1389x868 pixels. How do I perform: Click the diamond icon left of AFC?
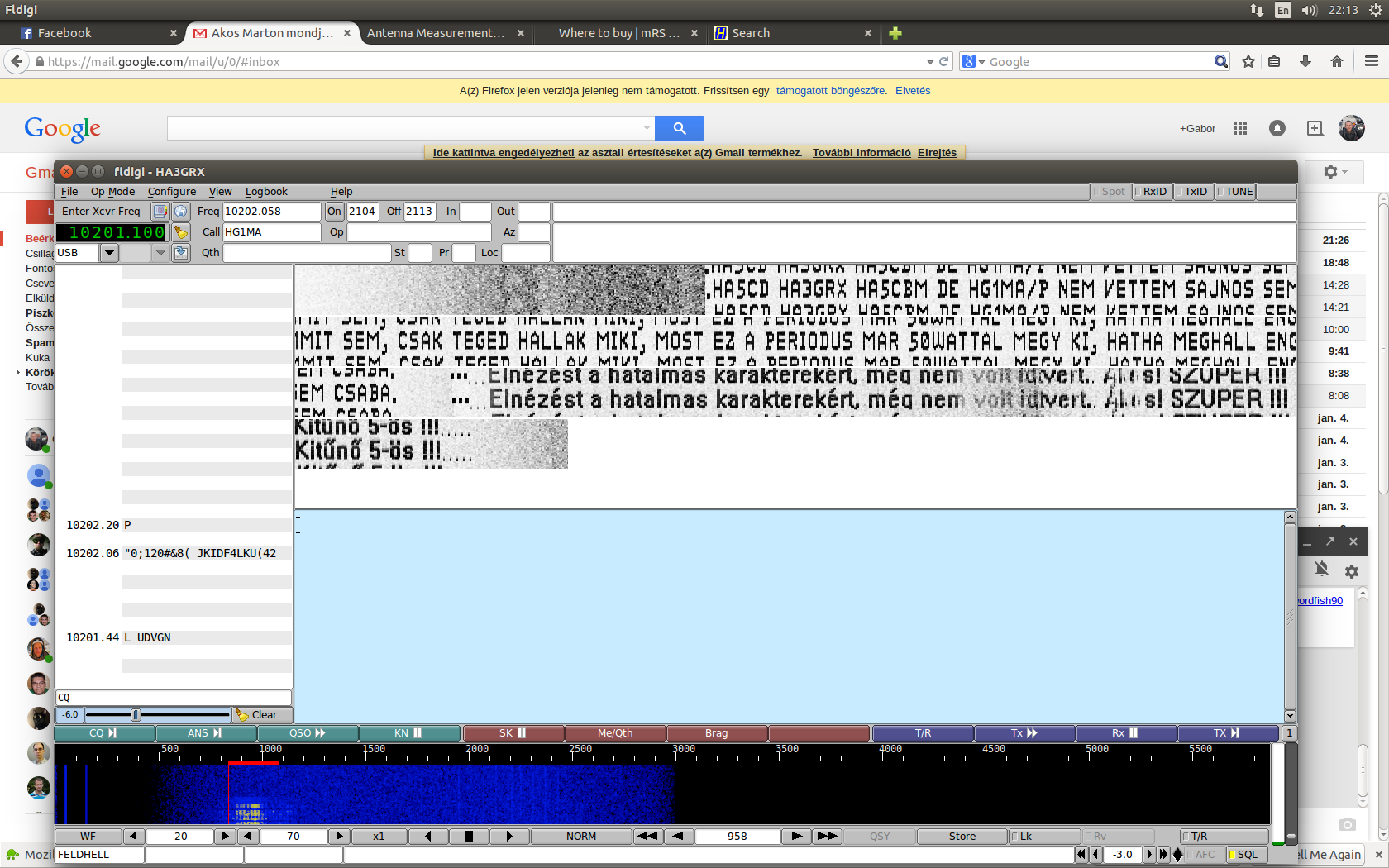1178,855
